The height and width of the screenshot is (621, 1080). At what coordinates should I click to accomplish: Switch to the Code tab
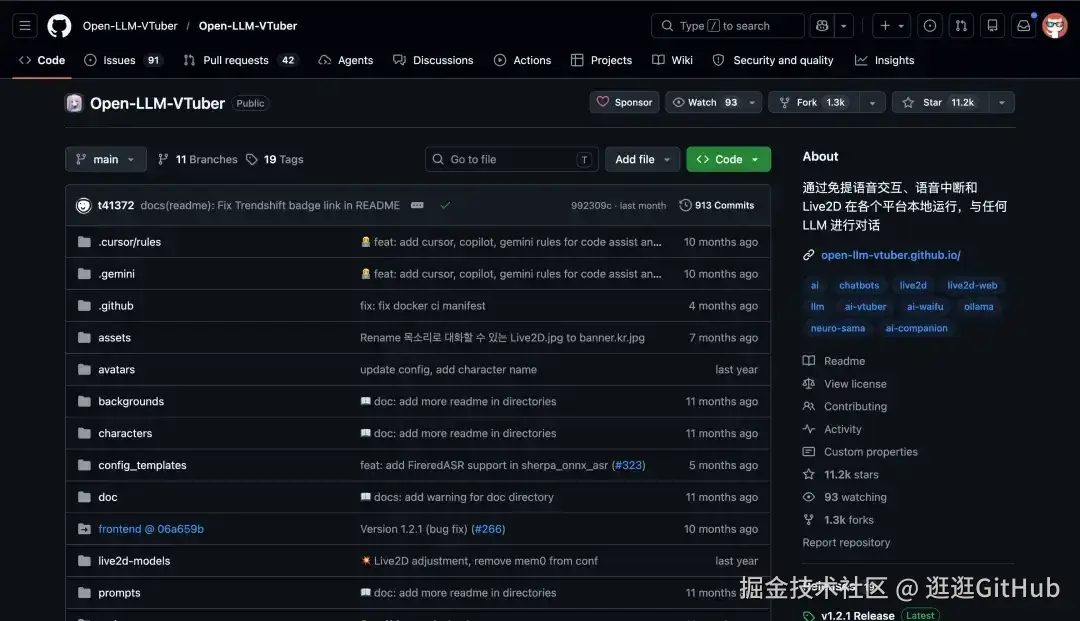click(42, 61)
